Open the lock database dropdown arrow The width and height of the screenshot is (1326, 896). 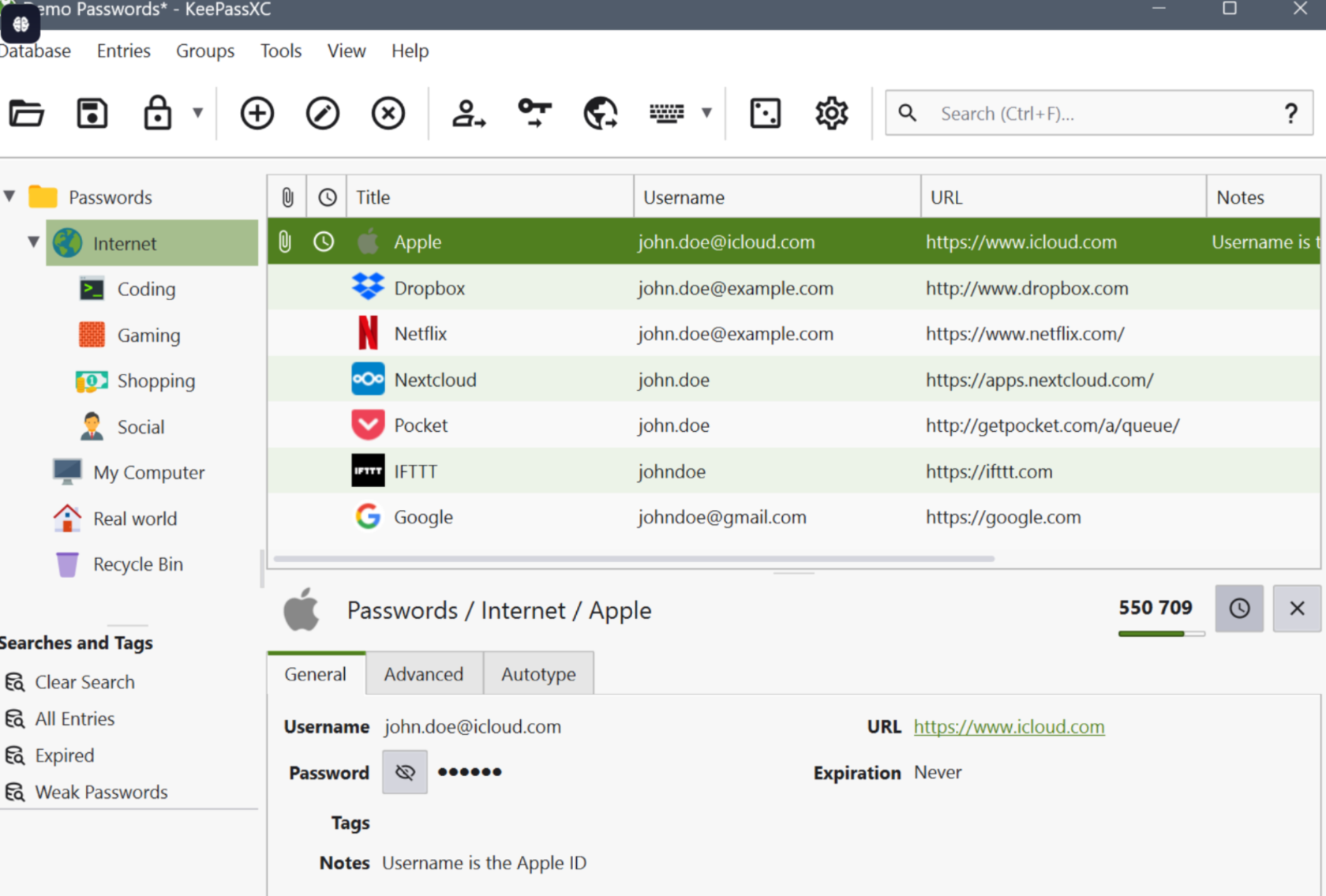point(198,113)
